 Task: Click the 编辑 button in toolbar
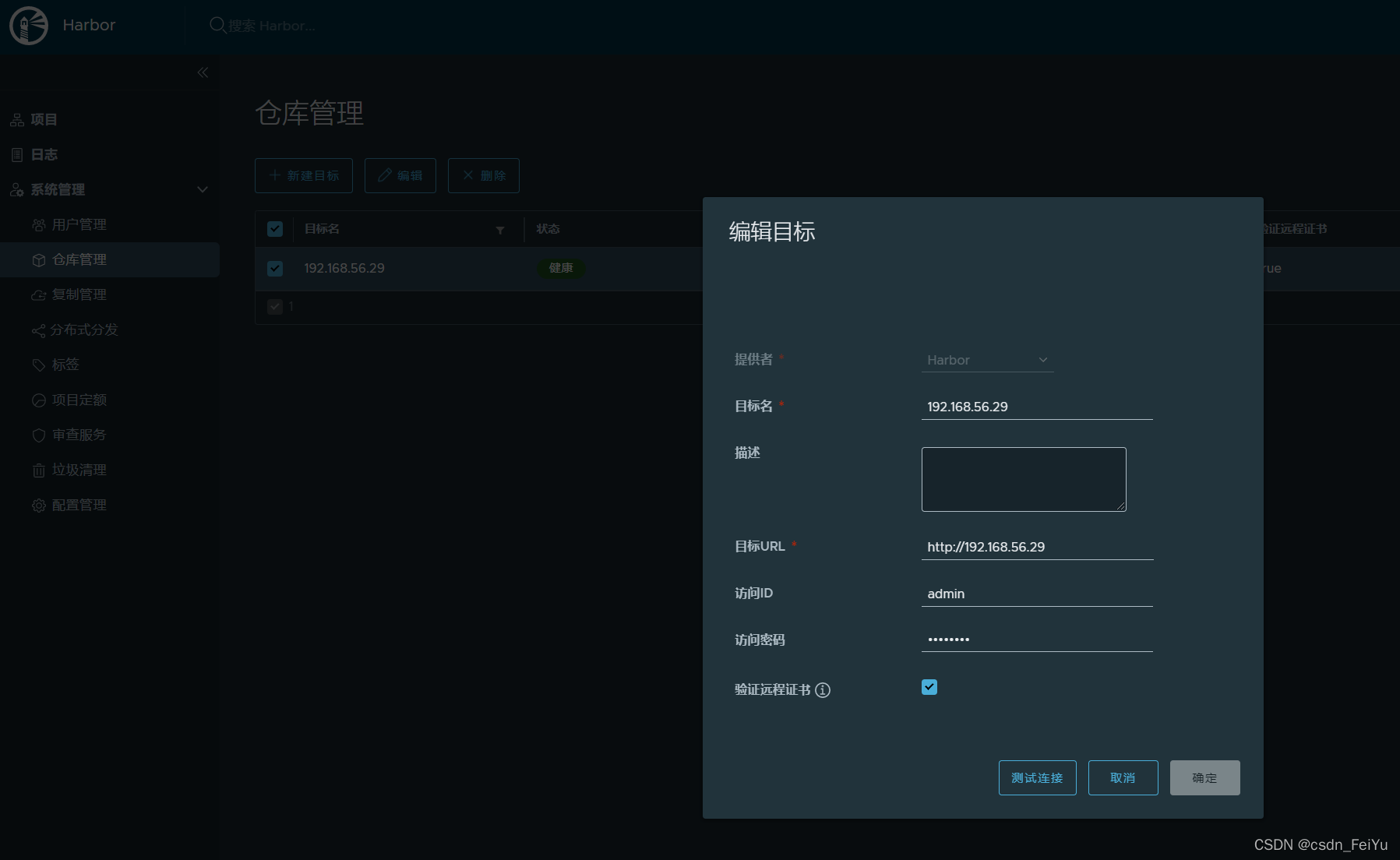(400, 175)
